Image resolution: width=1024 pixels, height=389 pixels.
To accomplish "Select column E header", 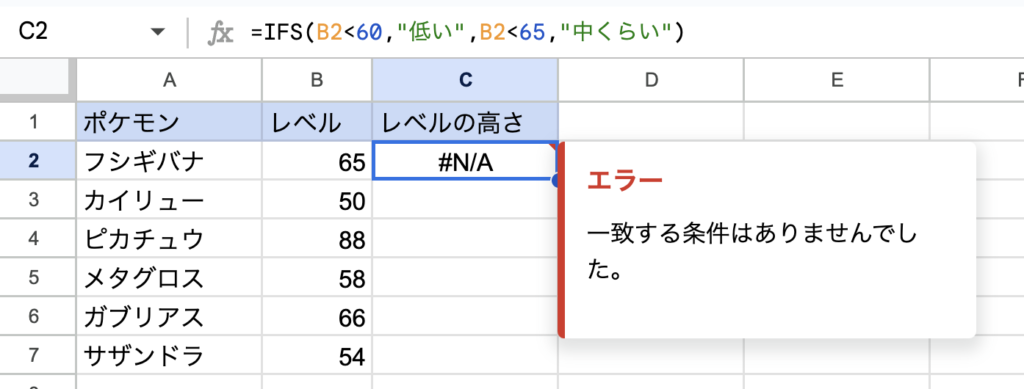I will point(837,80).
